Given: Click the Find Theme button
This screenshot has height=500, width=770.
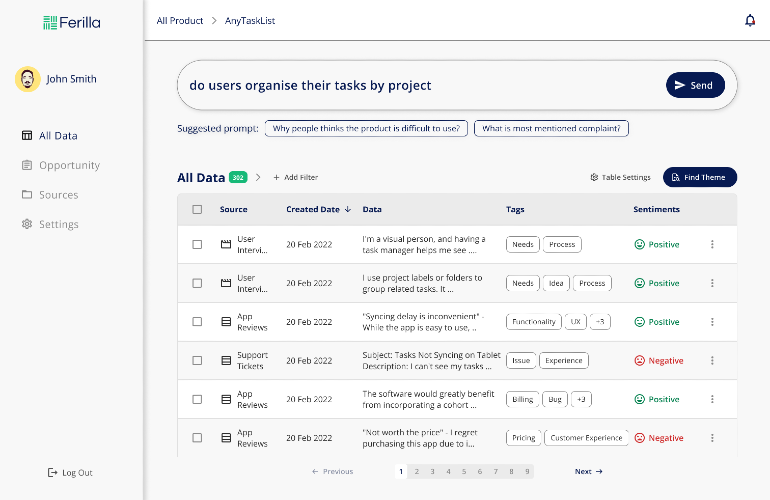Looking at the screenshot, I should (x=700, y=177).
